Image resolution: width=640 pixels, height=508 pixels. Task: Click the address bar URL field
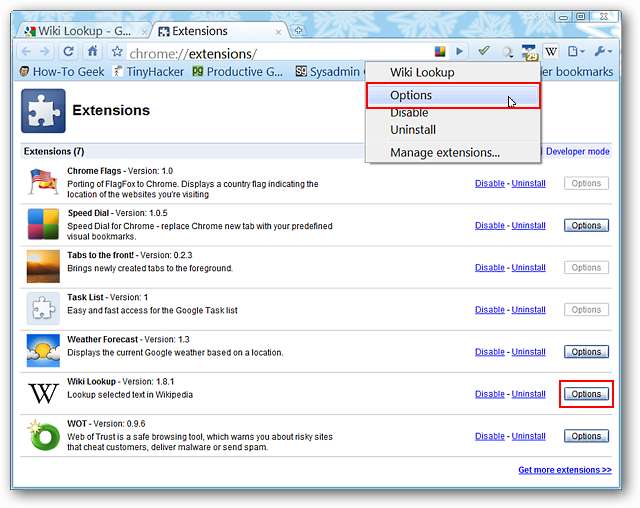point(280,52)
